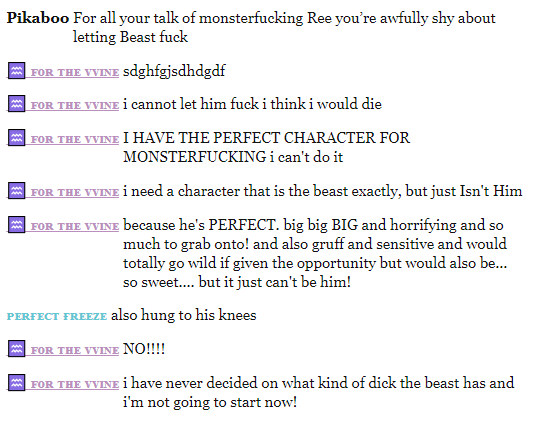The image size is (534, 423).
Task: Click the 'PERFECT FREEZE' username
Action: coord(57,316)
